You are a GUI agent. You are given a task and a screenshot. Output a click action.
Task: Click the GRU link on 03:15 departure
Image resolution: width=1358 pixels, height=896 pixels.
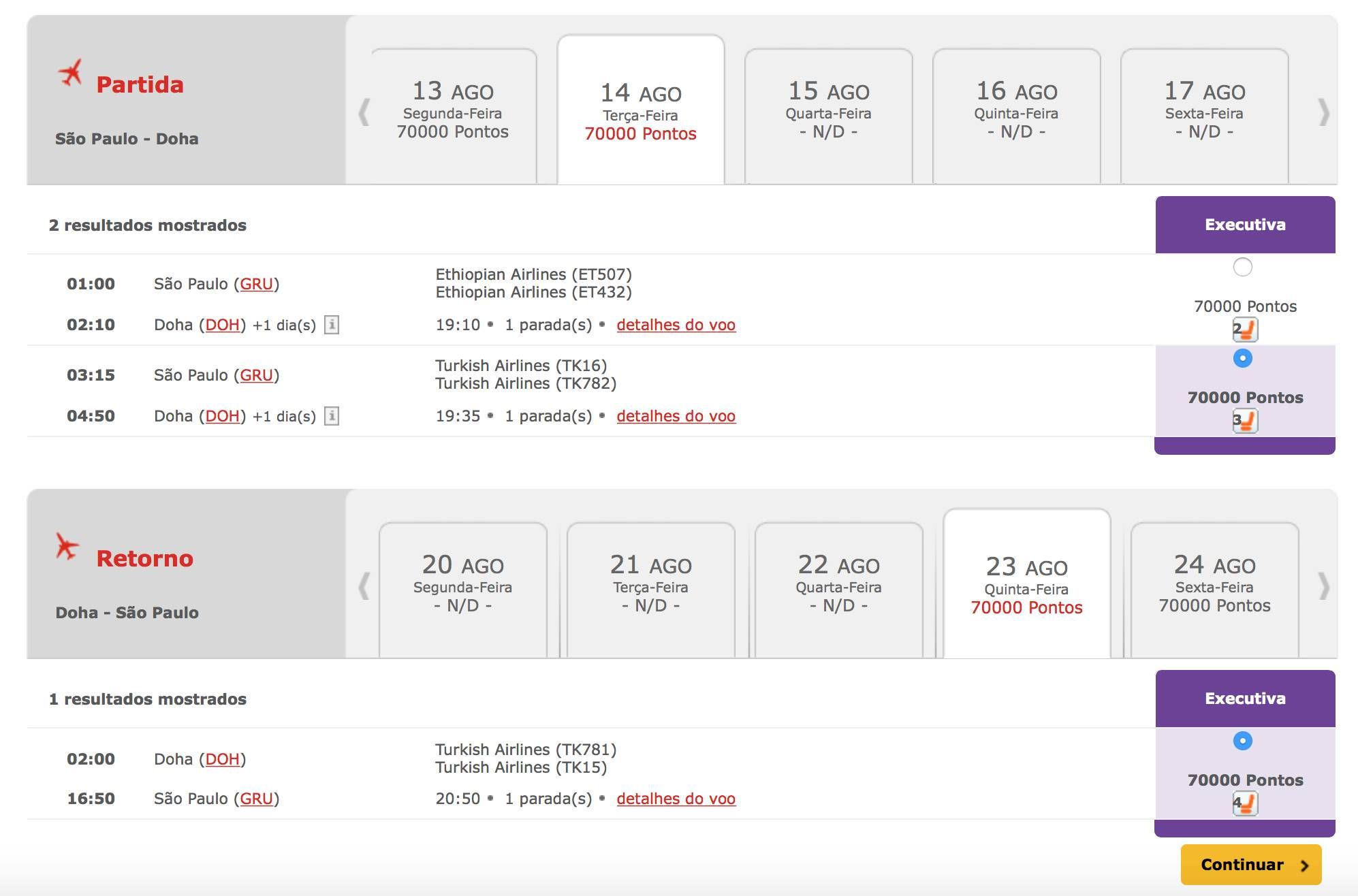click(256, 375)
